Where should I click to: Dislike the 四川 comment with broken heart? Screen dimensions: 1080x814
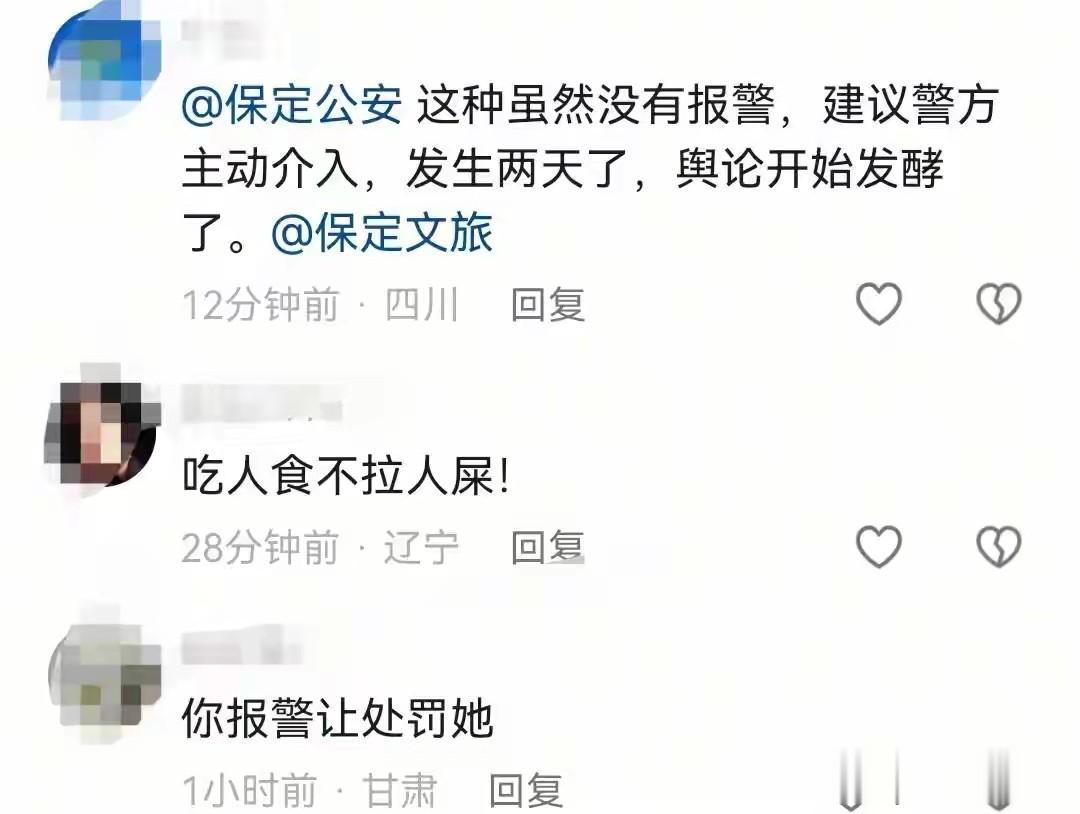pos(999,304)
